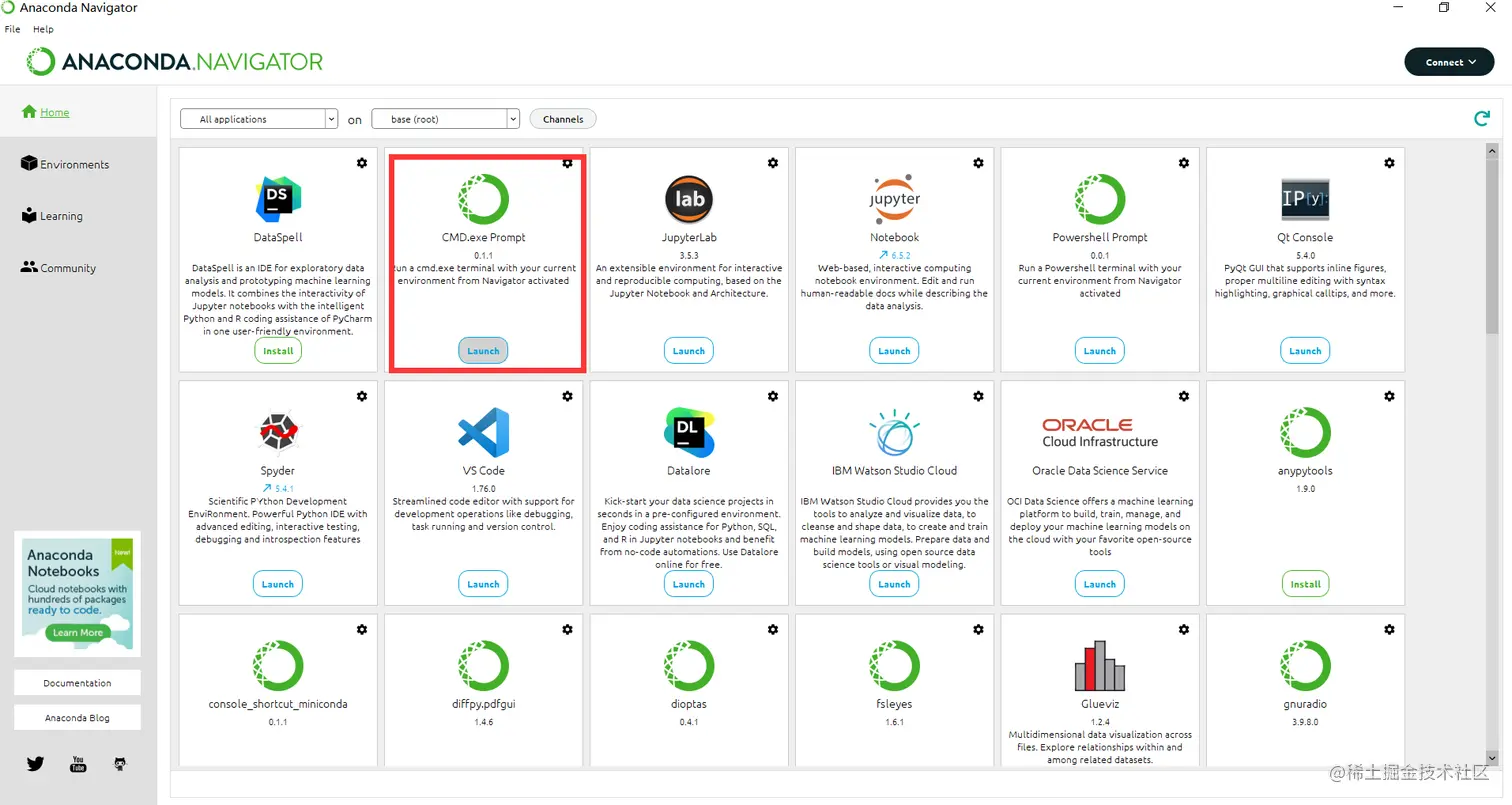The height and width of the screenshot is (805, 1512).
Task: Launch Jupyter Notebook
Action: pyautogui.click(x=894, y=351)
